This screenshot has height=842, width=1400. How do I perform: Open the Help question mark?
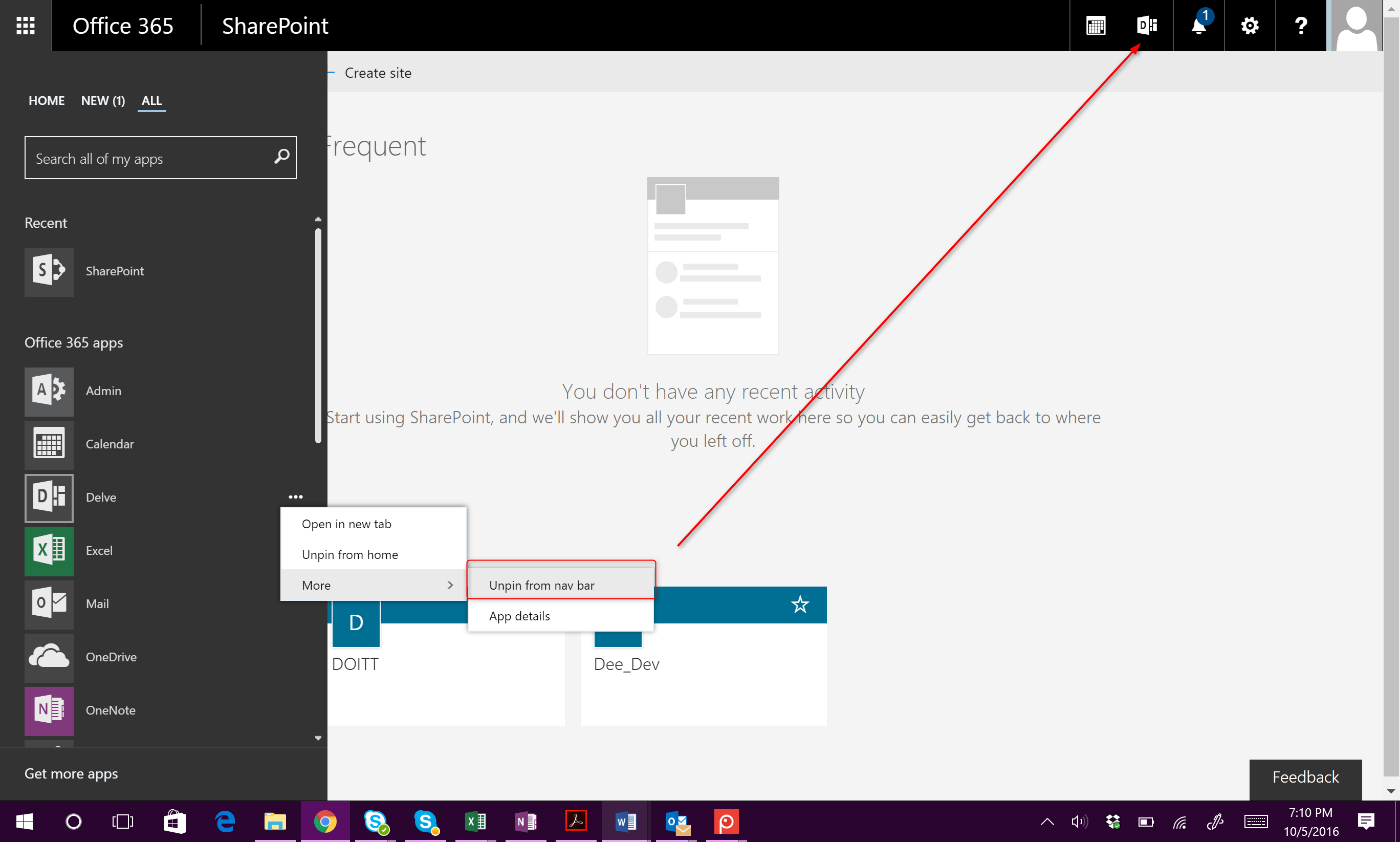[x=1301, y=26]
